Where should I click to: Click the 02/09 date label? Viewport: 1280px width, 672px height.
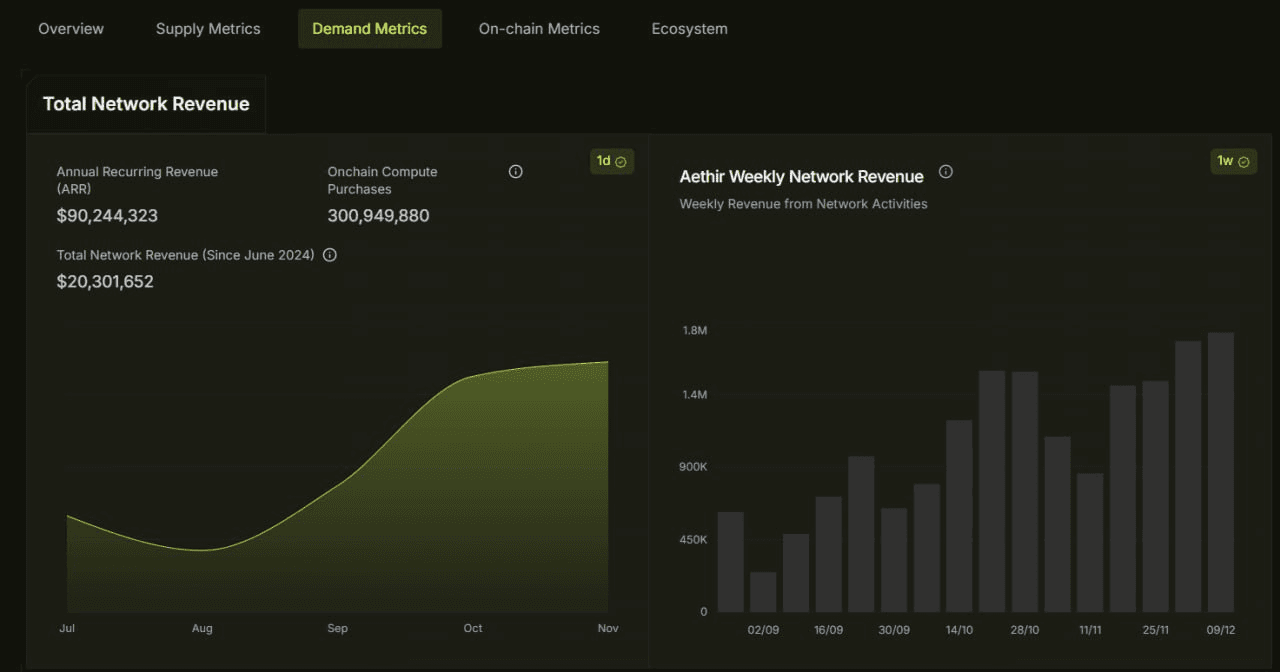763,630
